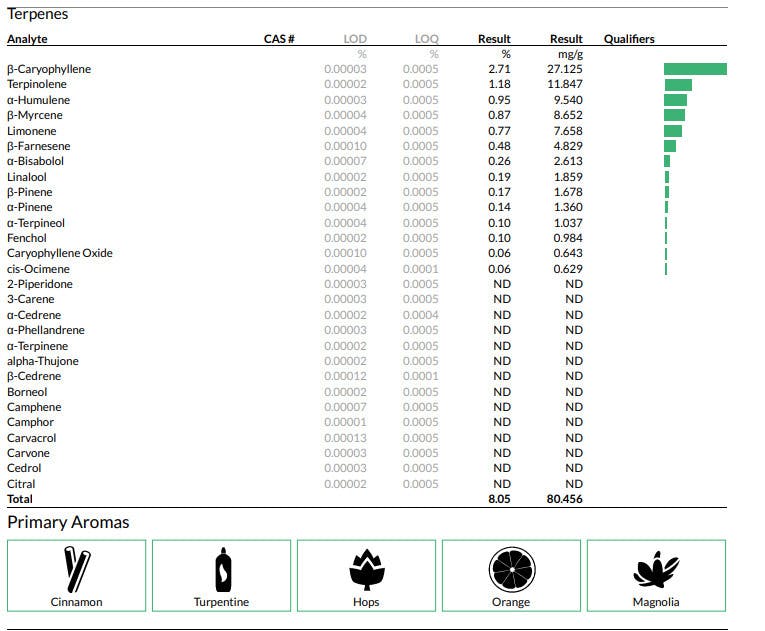Click the β-Caryophyllene green result bar
The height and width of the screenshot is (631, 765).
coord(695,69)
